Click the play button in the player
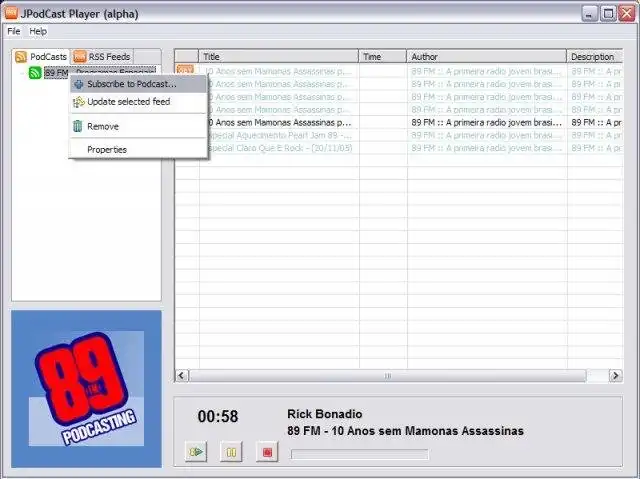This screenshot has width=640, height=479. pos(196,452)
